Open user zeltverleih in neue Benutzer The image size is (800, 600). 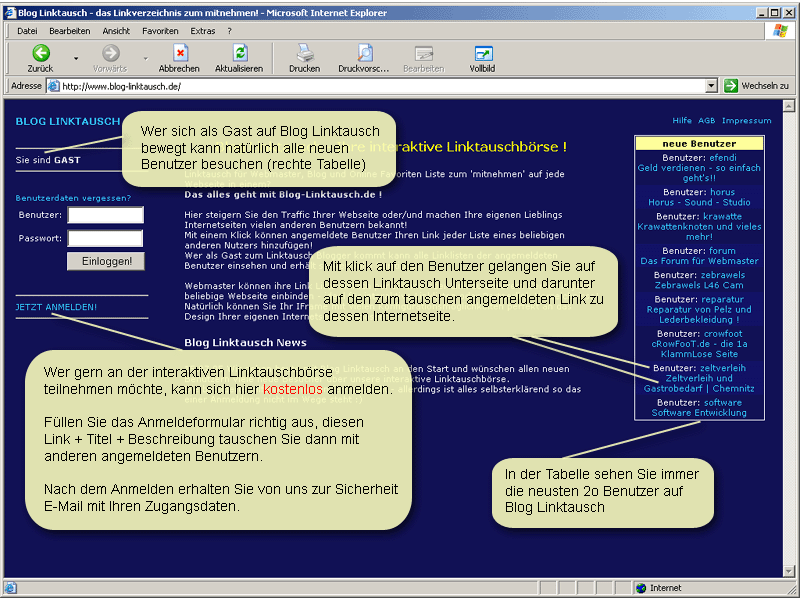click(x=722, y=368)
